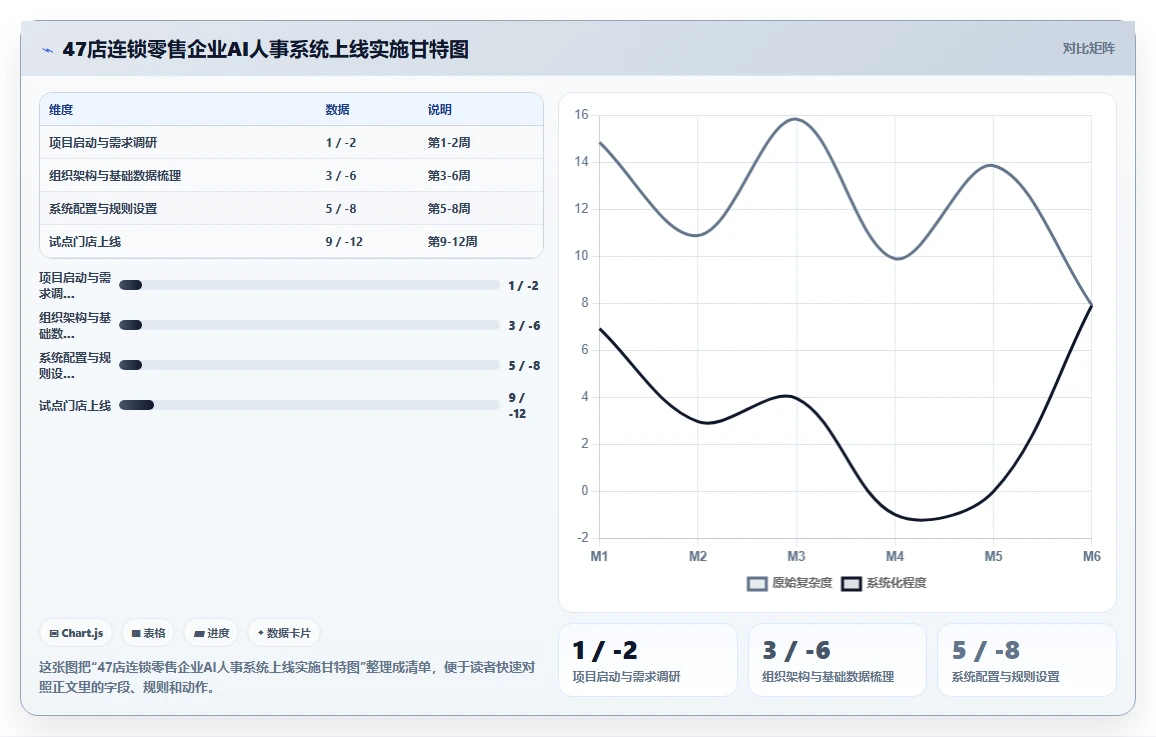Image resolution: width=1156 pixels, height=737 pixels.
Task: Click the 9 / -12 value in table
Action: pyautogui.click(x=344, y=242)
